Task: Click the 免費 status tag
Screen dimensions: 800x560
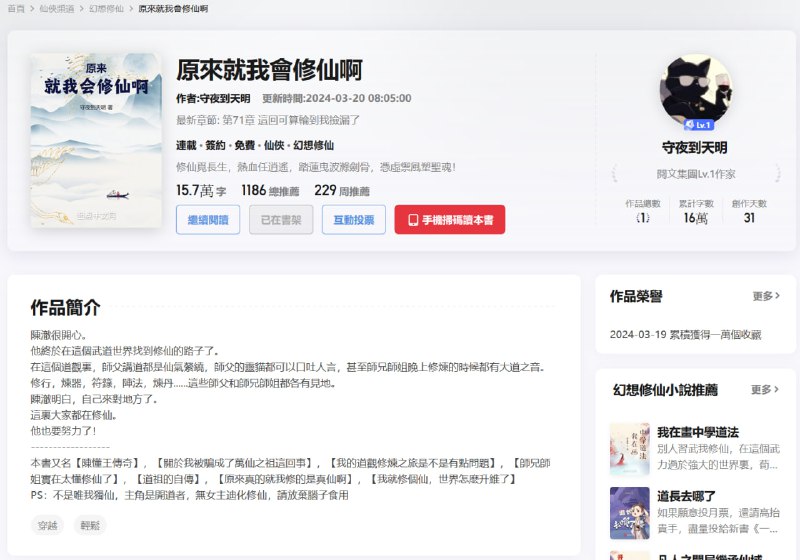Action: click(x=244, y=145)
